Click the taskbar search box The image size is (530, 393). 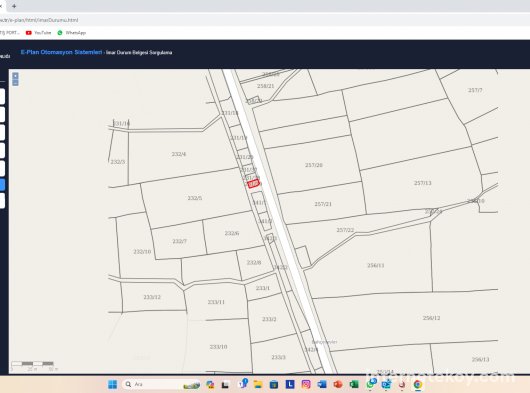[162, 384]
